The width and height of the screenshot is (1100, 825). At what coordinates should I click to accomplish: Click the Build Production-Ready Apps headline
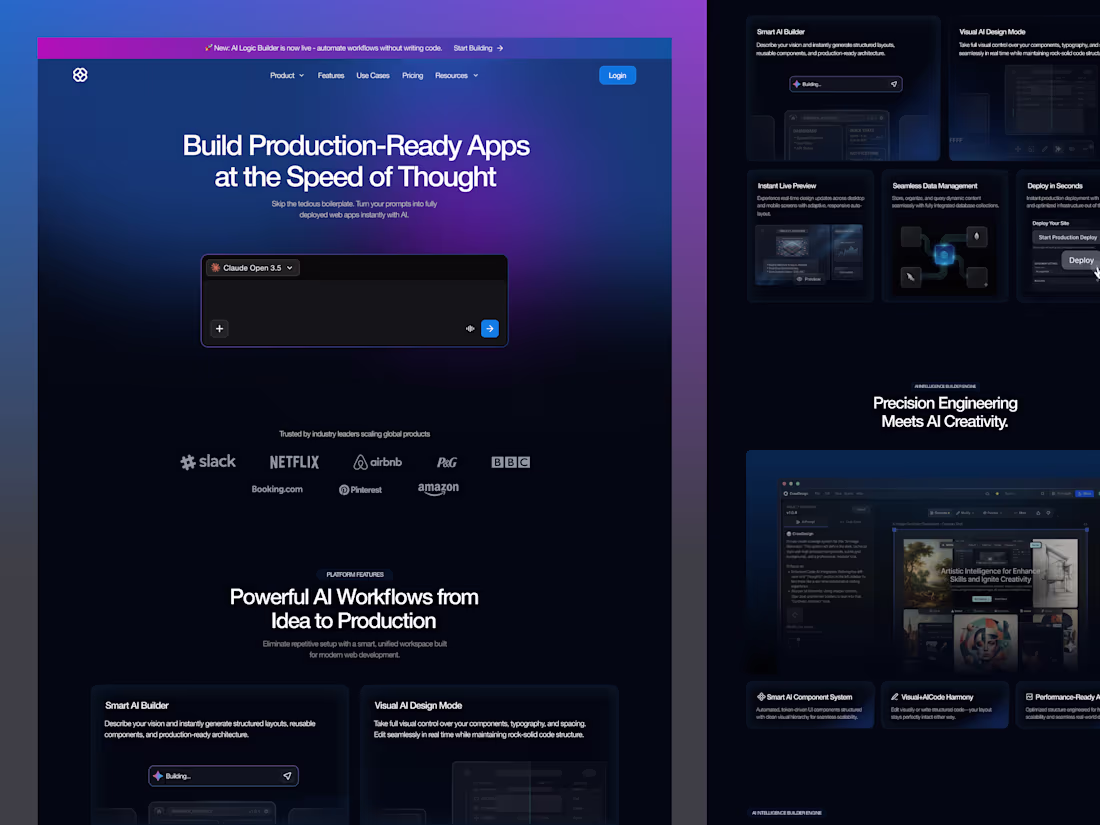click(x=356, y=161)
